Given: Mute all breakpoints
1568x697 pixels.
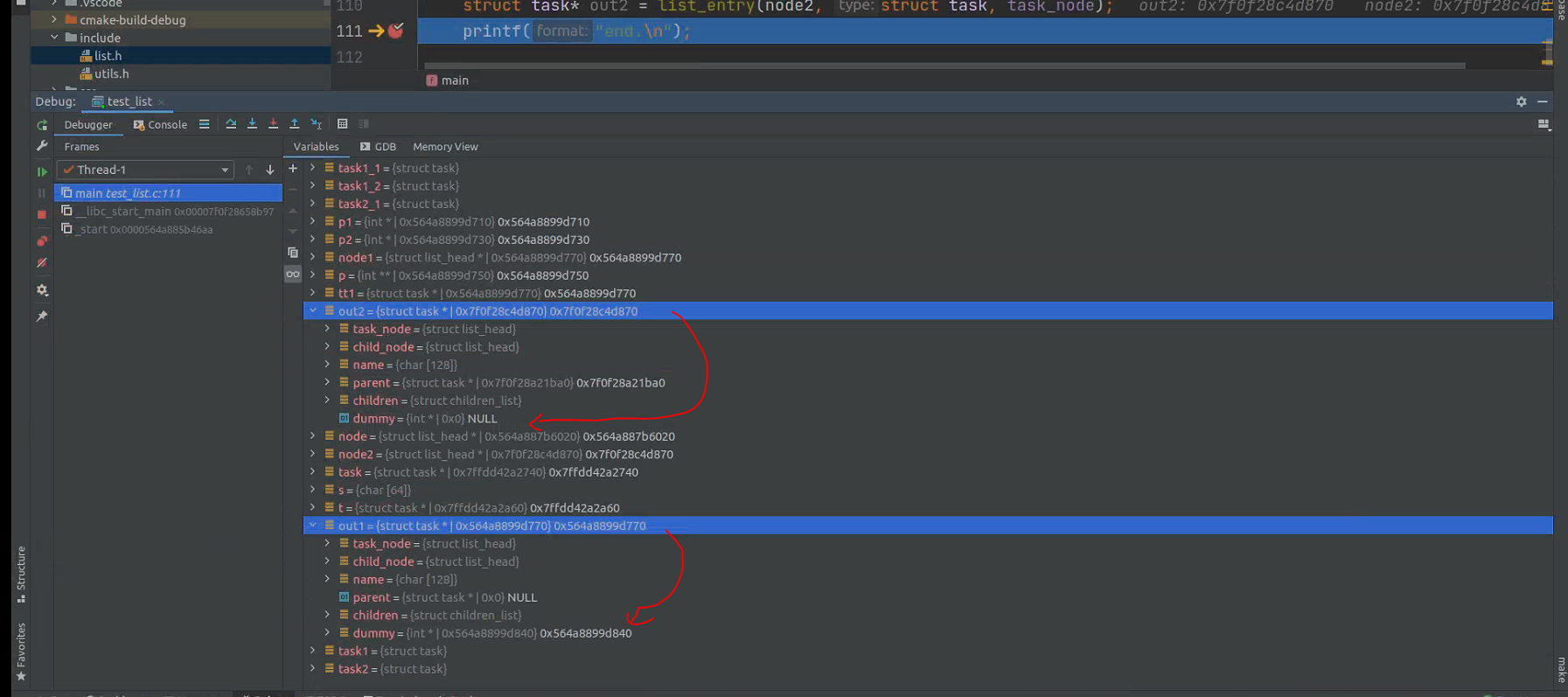Looking at the screenshot, I should 42,262.
